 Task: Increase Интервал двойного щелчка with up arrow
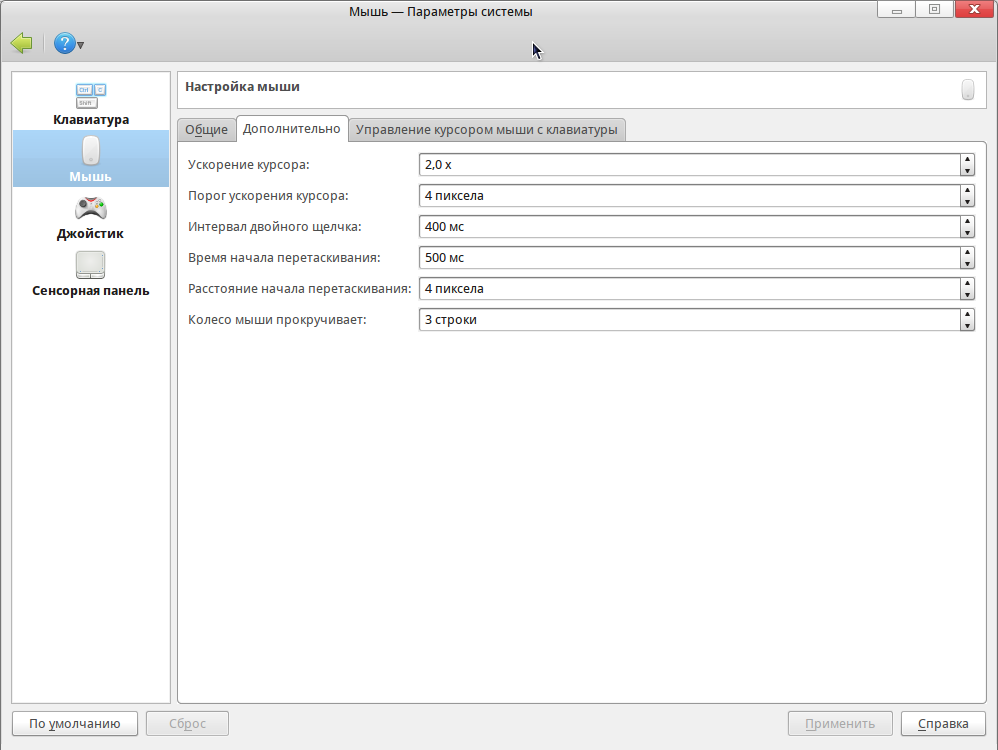(x=967, y=221)
